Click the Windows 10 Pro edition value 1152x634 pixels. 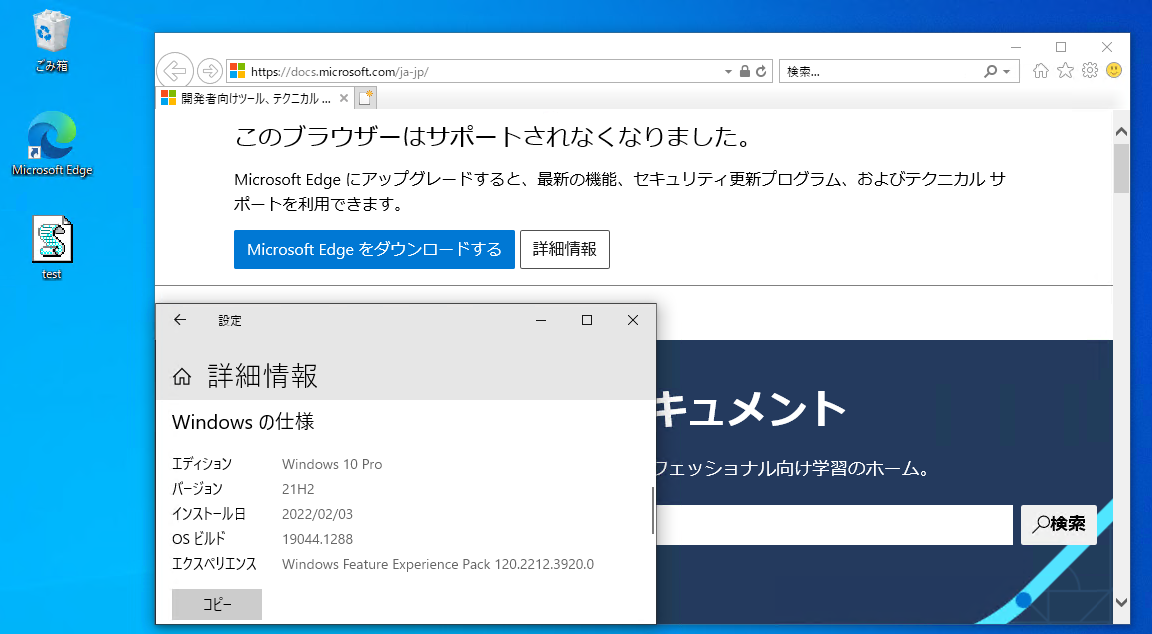[332, 464]
